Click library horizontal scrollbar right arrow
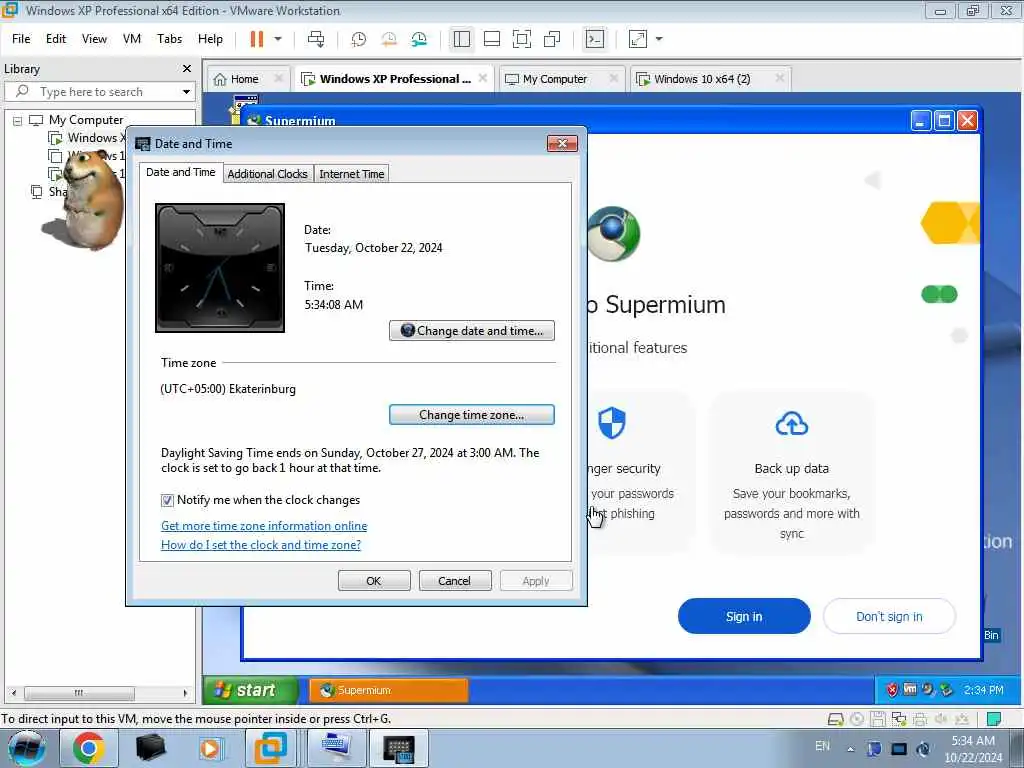1024x768 pixels. [x=185, y=693]
